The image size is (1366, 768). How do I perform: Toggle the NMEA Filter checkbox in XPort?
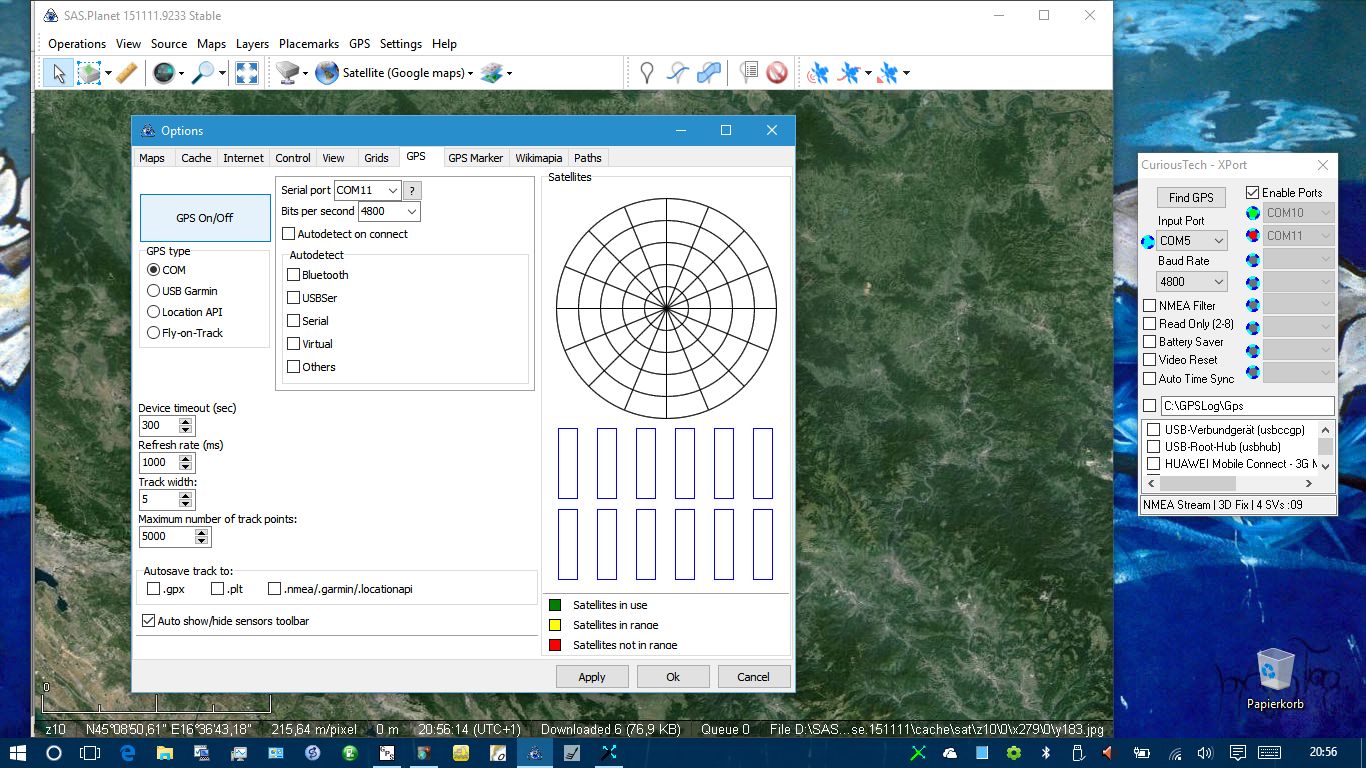[1149, 306]
